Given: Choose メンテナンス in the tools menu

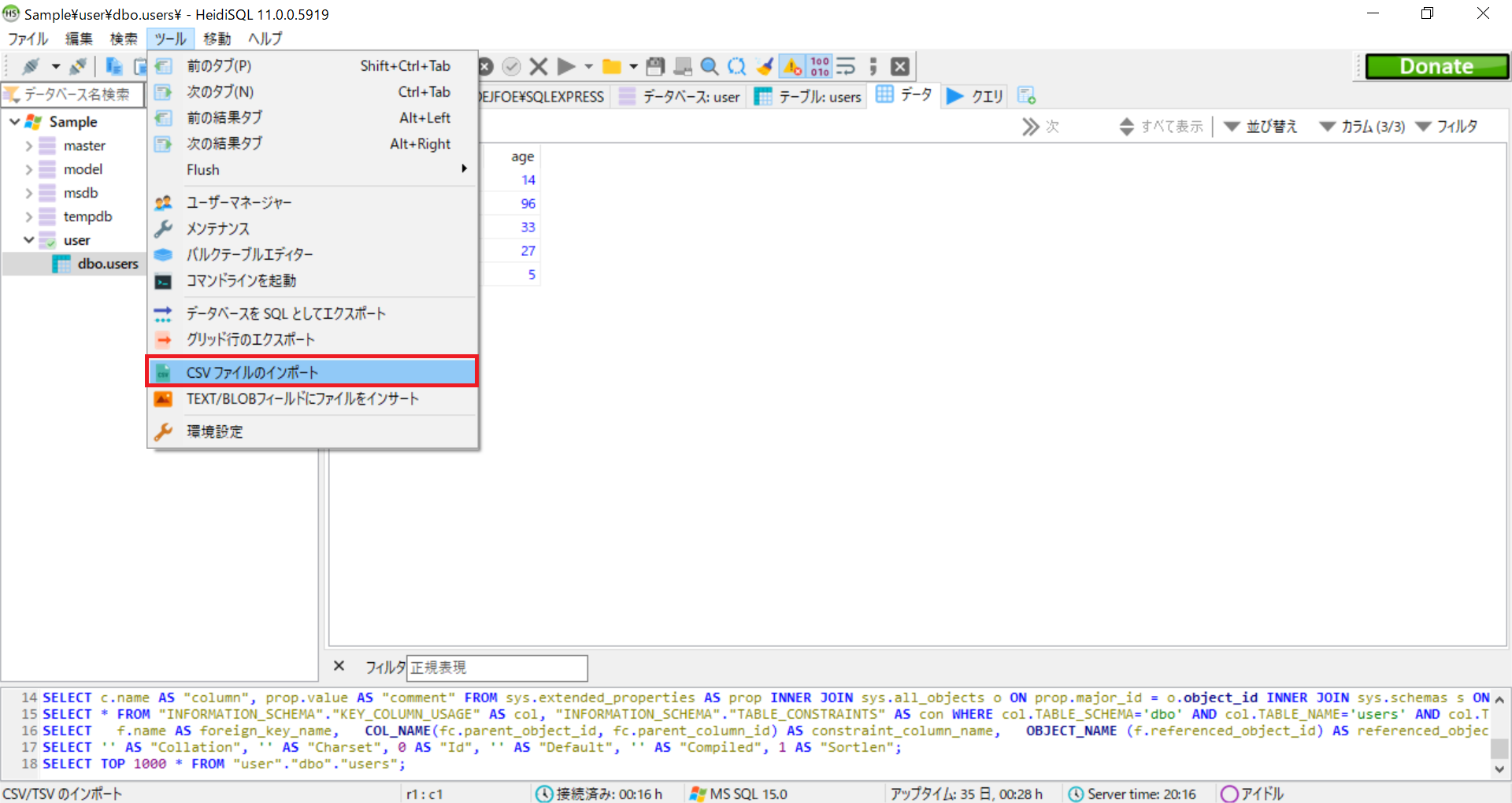Looking at the screenshot, I should pyautogui.click(x=313, y=229).
